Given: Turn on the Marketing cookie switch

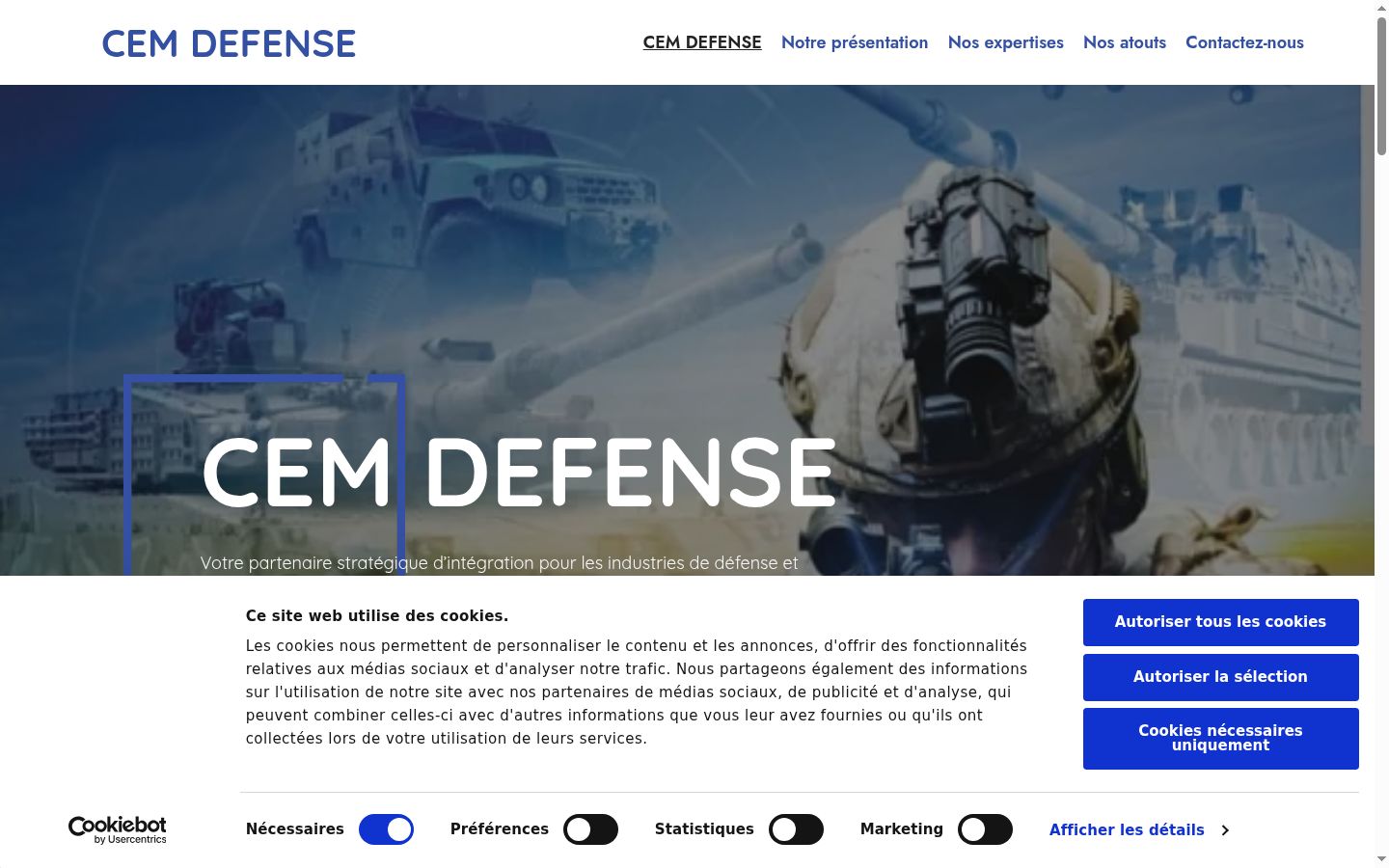Looking at the screenshot, I should (x=985, y=829).
